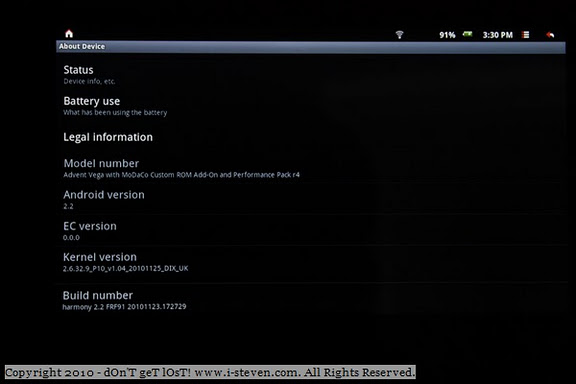Select the Model number row
The width and height of the screenshot is (576, 384).
point(311,168)
